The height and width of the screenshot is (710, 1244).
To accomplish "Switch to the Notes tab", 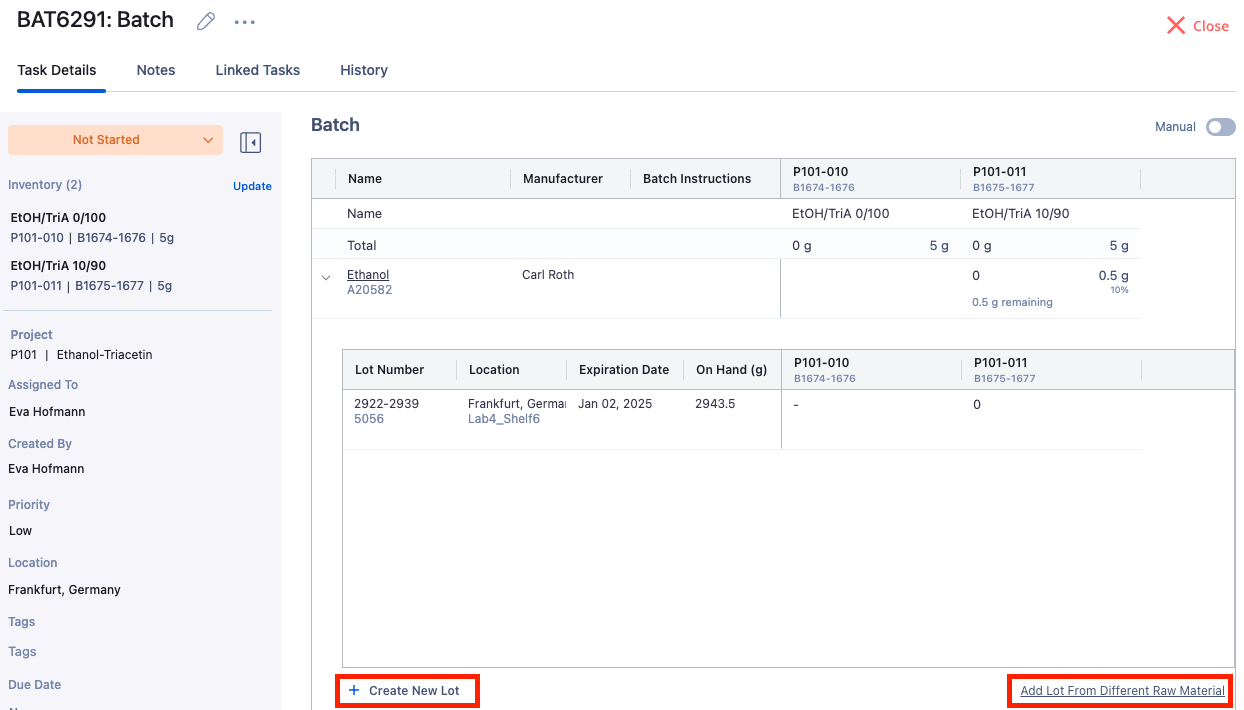I will click(156, 70).
